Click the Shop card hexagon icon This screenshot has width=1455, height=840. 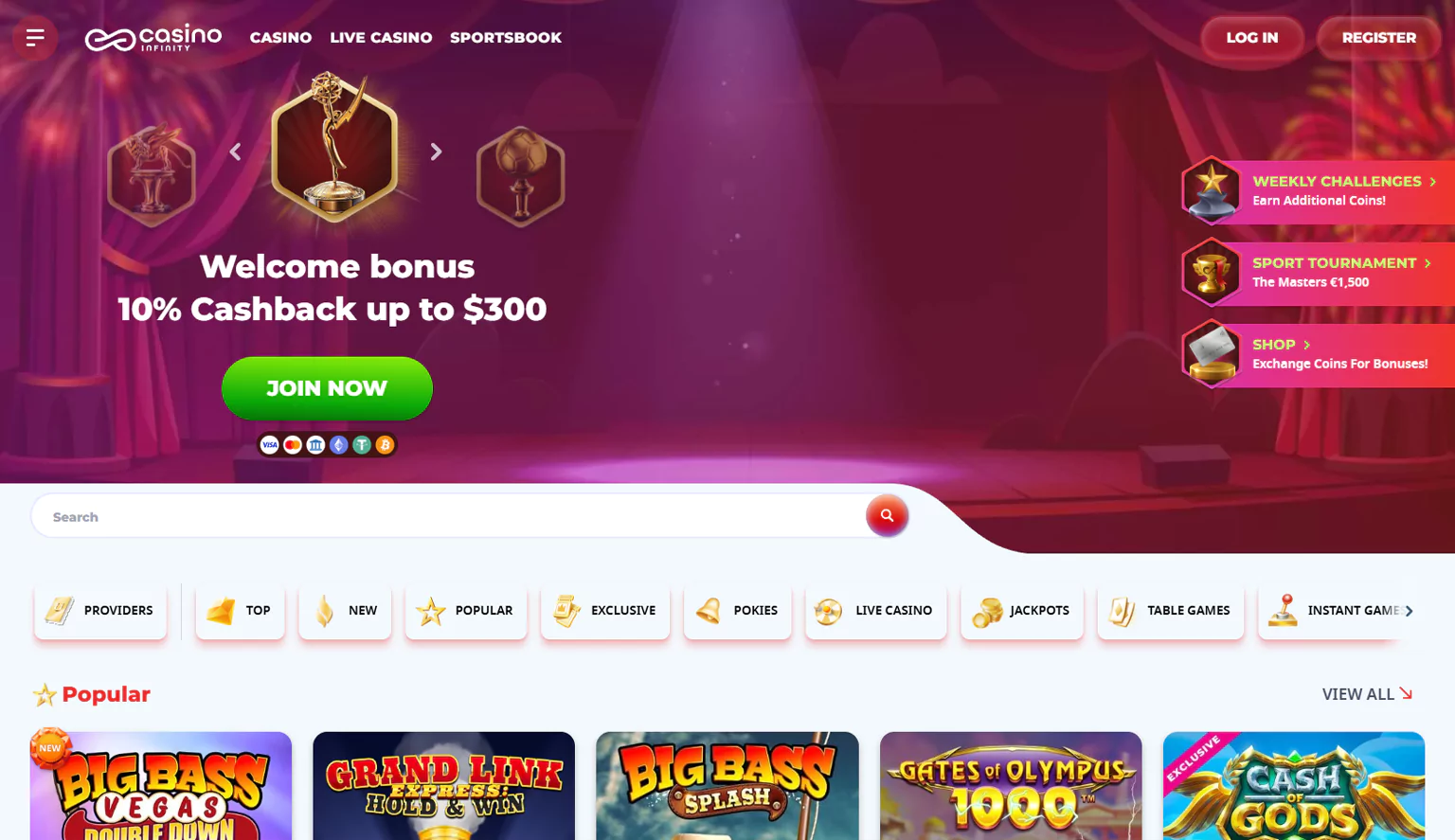[x=1211, y=354]
